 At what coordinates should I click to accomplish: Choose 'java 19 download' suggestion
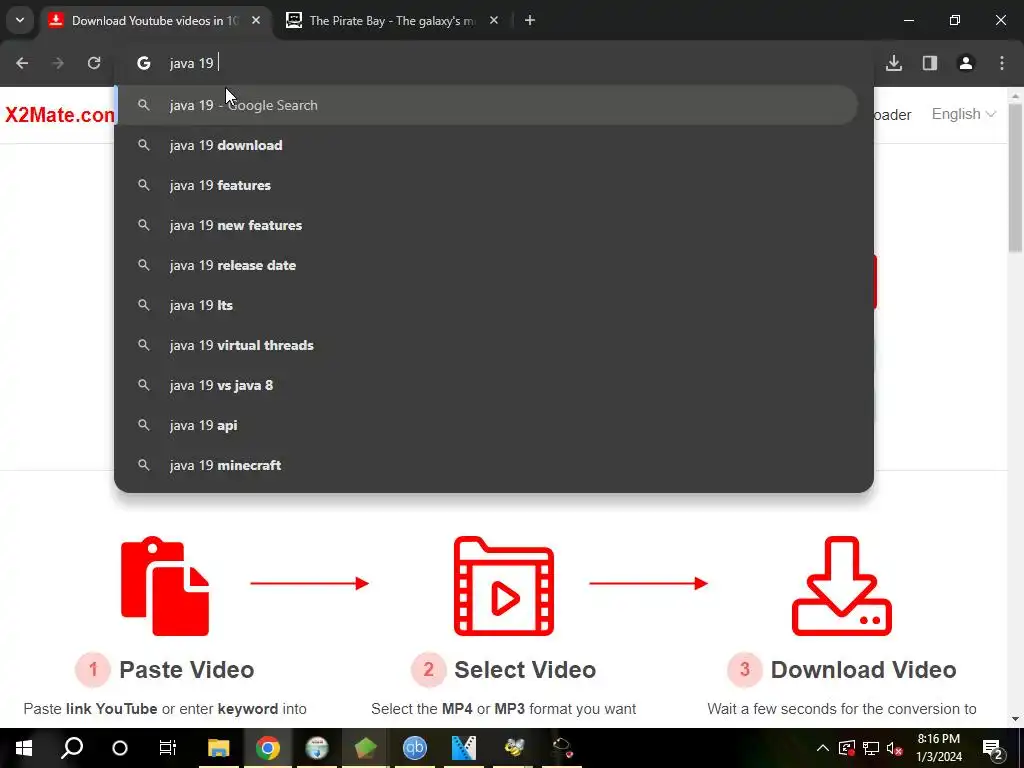[x=487, y=145]
